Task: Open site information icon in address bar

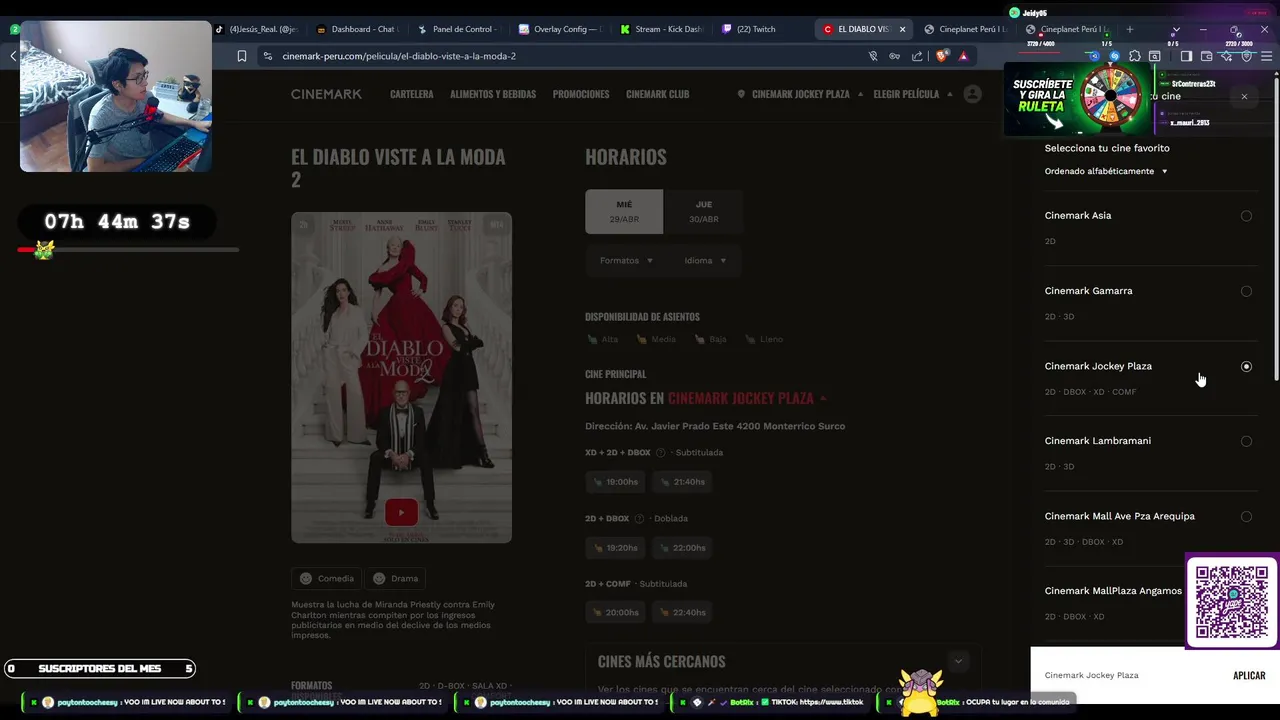Action: pos(267,56)
